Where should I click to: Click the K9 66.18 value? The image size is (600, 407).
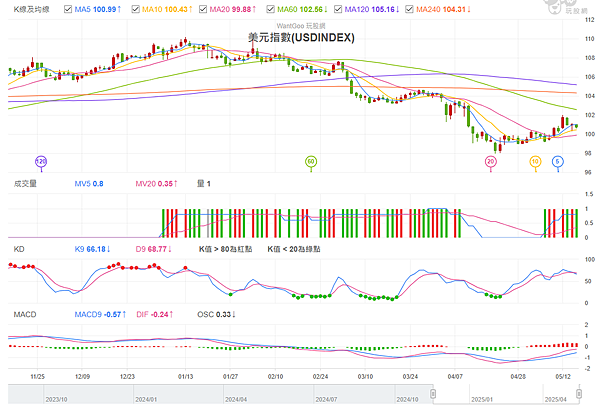[92, 249]
